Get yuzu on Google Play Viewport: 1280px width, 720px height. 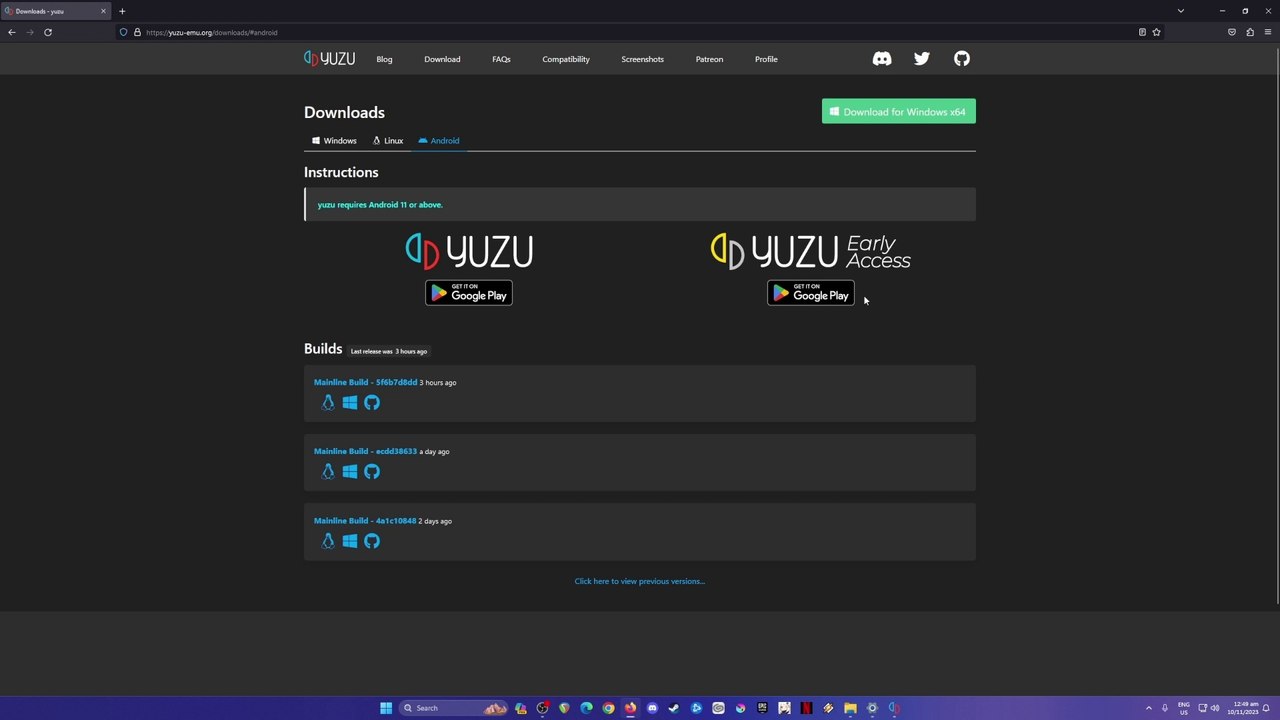pyautogui.click(x=469, y=293)
